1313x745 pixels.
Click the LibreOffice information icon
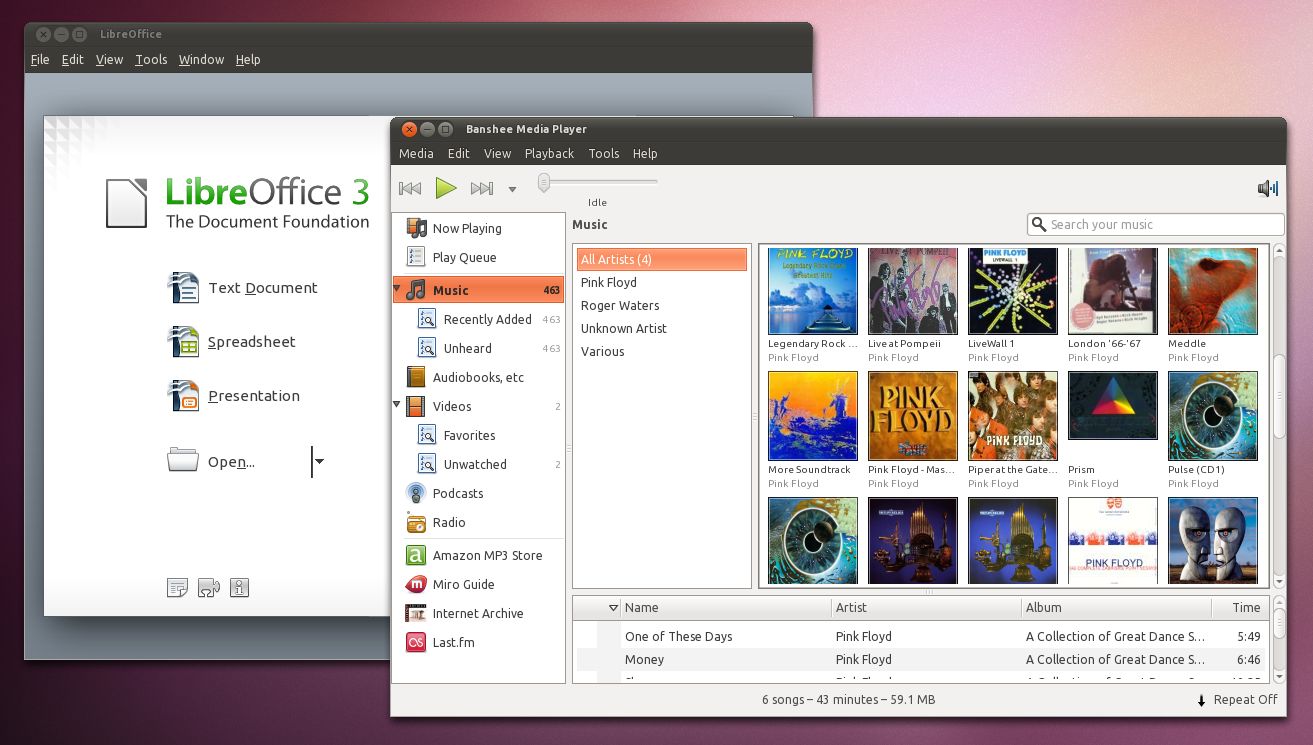click(x=239, y=588)
